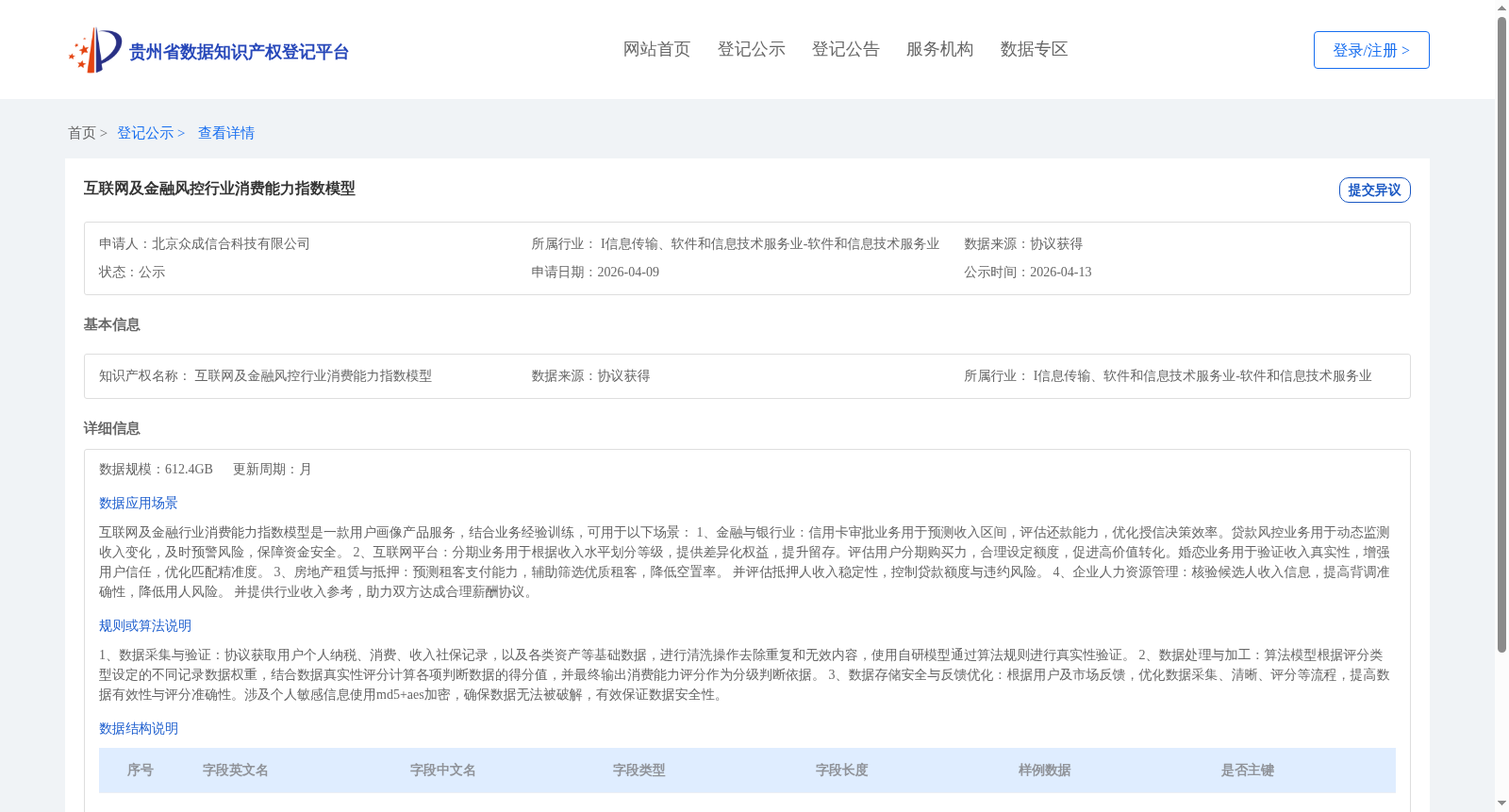Click the 状态：公示 field

[x=132, y=273]
